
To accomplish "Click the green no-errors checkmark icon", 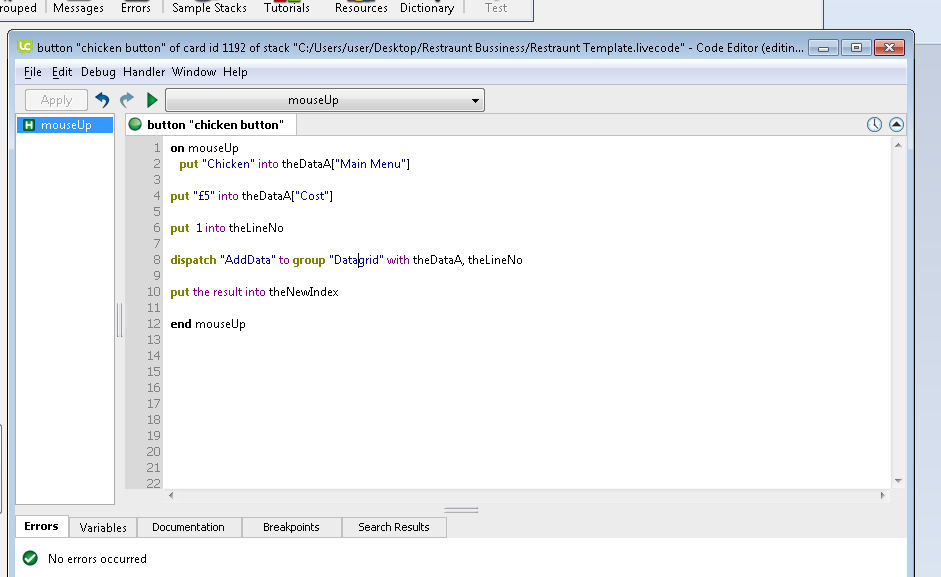I will click(30, 559).
